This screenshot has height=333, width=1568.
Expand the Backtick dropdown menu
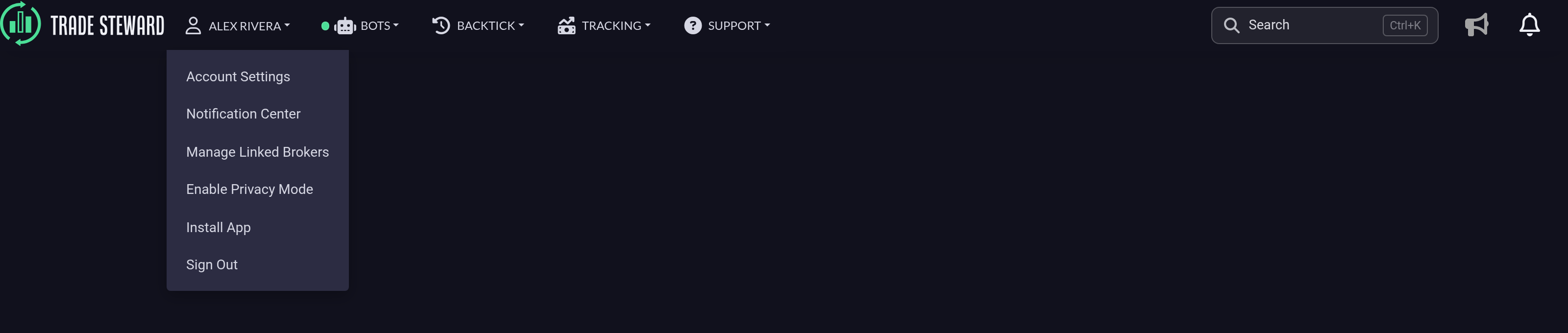click(490, 25)
